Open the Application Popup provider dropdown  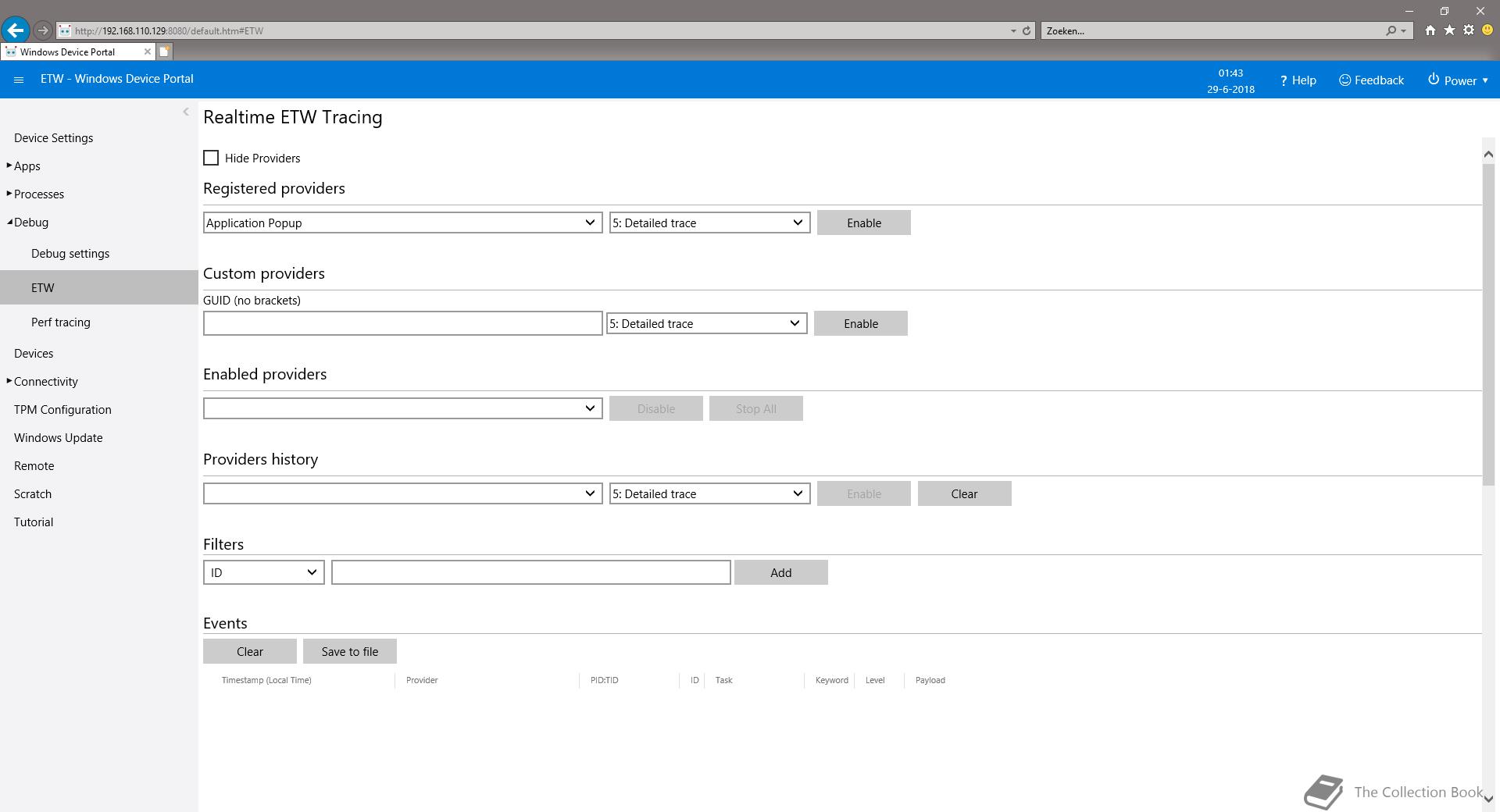click(x=402, y=223)
